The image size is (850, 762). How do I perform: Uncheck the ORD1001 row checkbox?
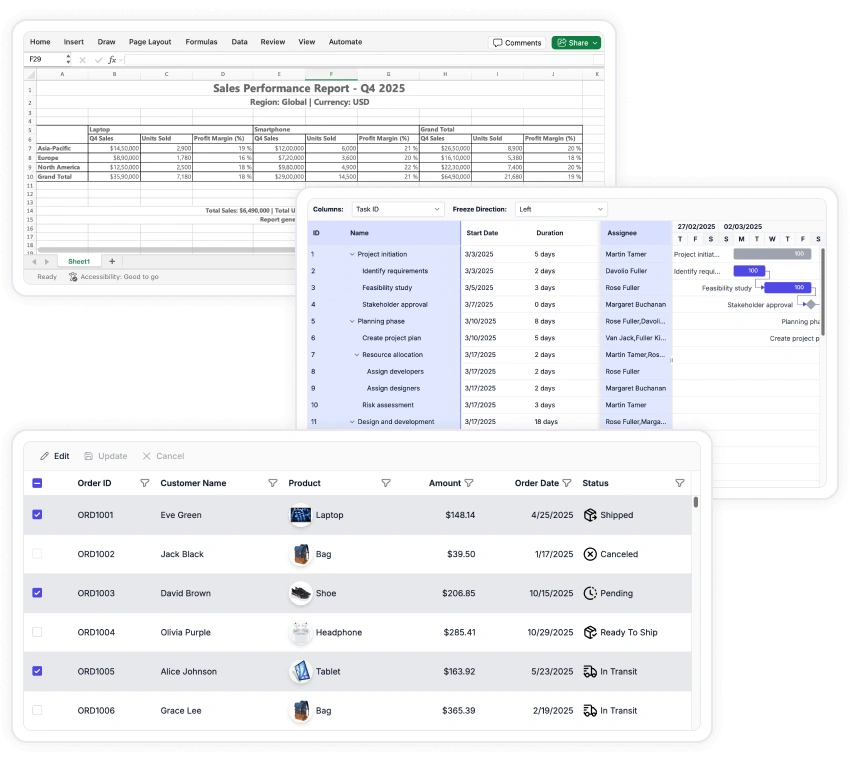(37, 515)
